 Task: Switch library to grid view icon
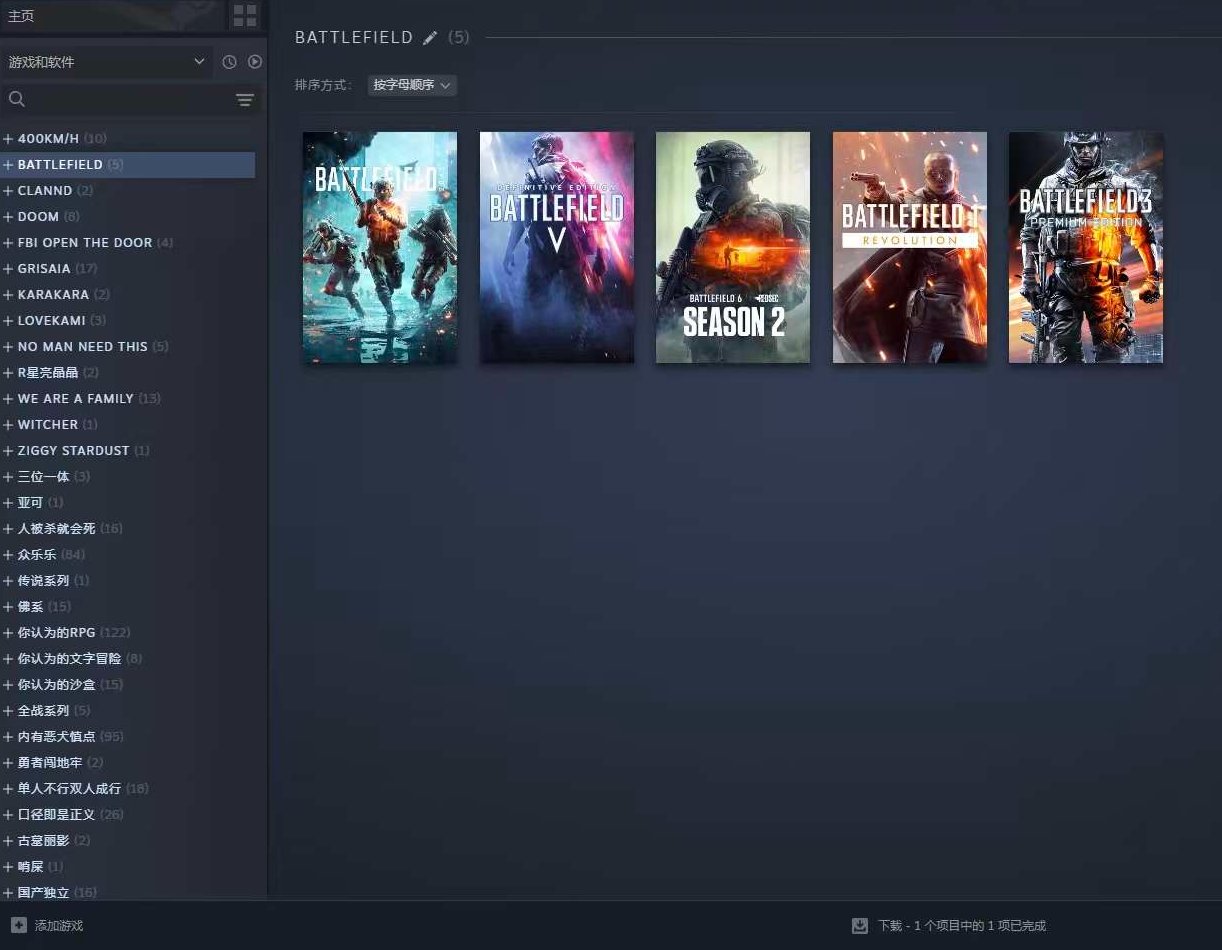click(244, 15)
